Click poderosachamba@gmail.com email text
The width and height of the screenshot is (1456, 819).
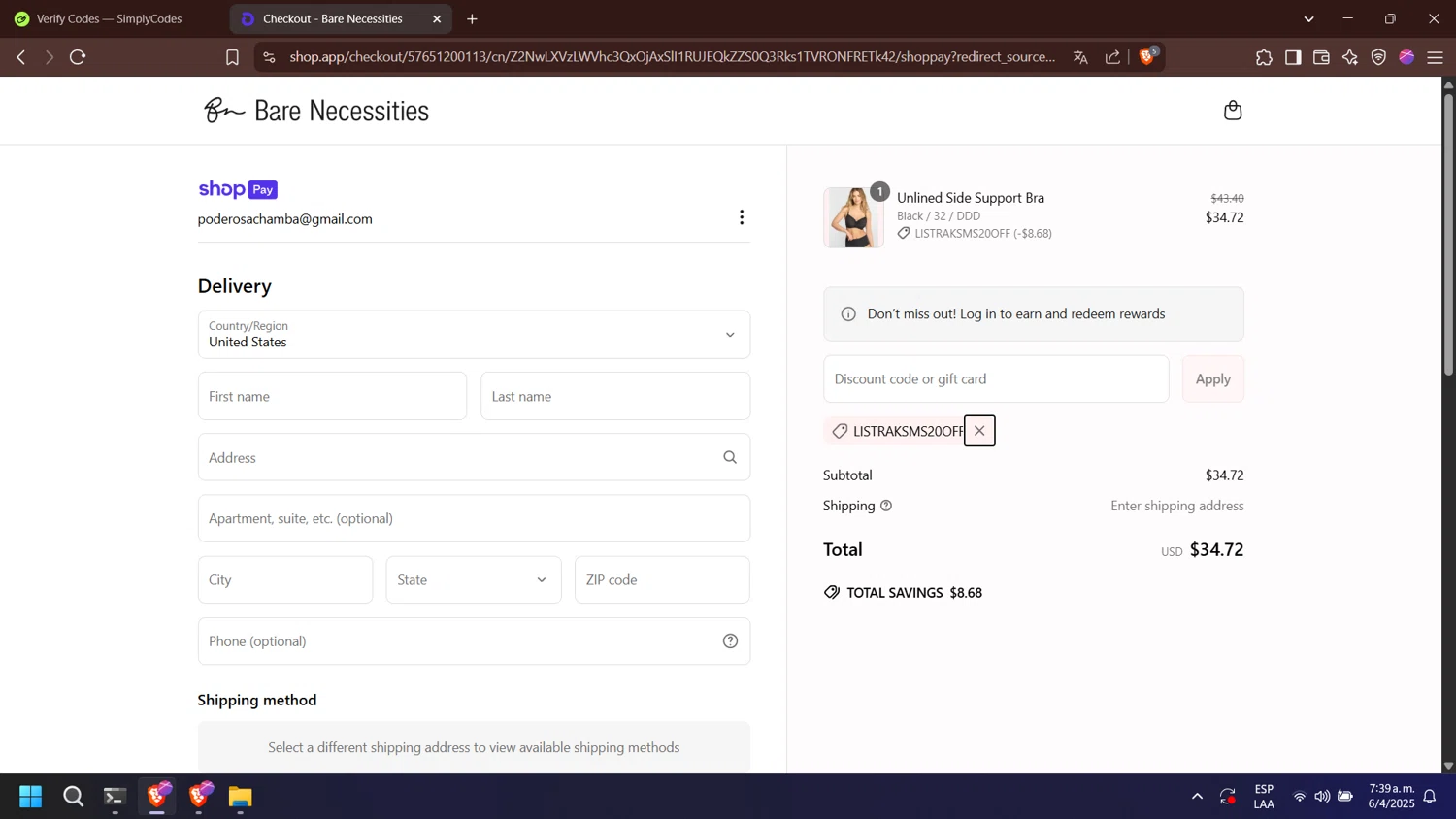pyautogui.click(x=284, y=219)
